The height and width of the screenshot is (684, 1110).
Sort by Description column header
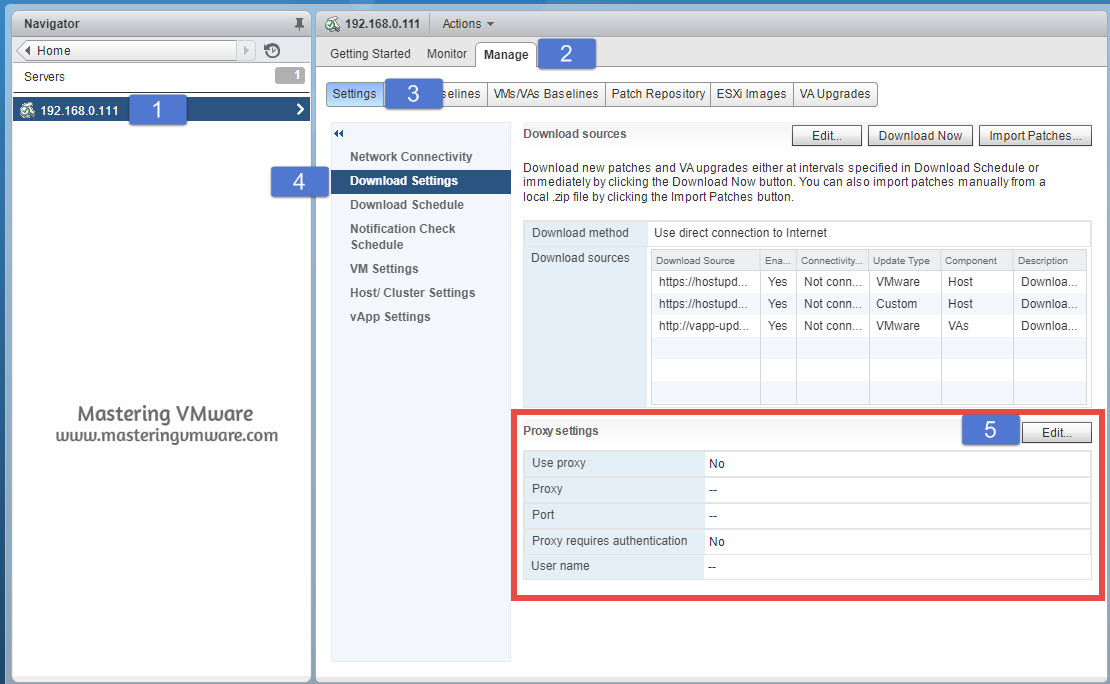[1050, 261]
